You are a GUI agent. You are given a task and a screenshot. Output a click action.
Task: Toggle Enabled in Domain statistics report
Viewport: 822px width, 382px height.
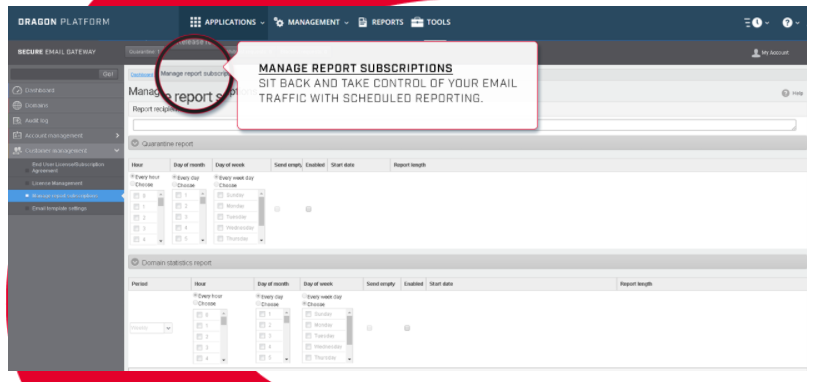point(407,328)
